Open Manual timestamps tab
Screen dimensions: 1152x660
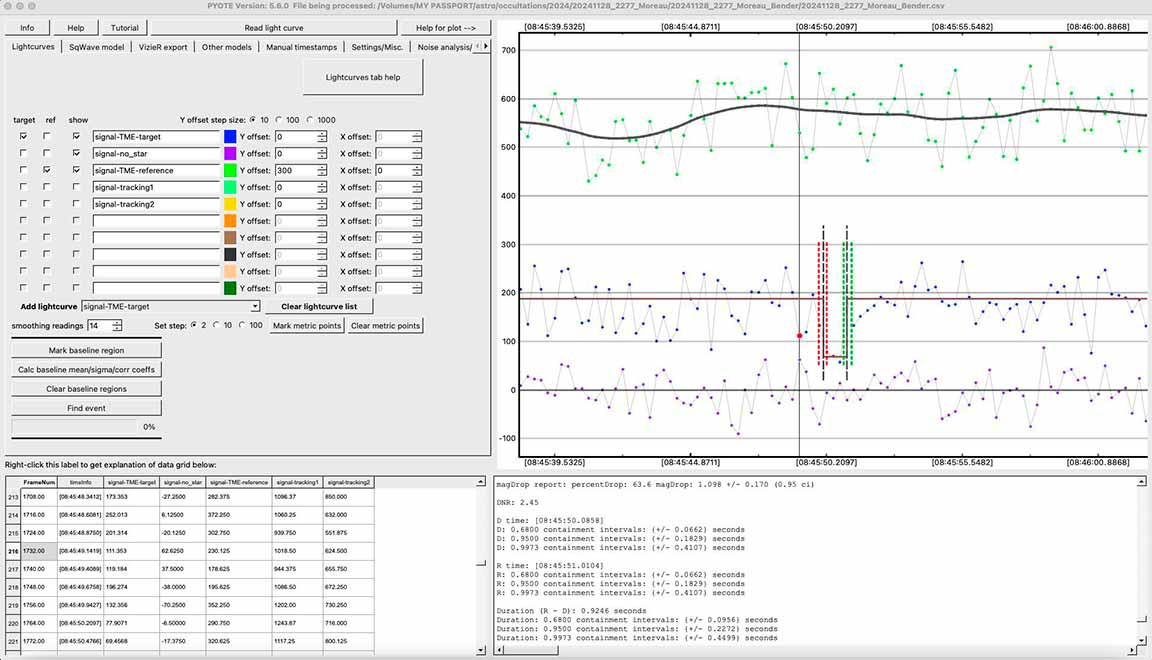tap(301, 47)
